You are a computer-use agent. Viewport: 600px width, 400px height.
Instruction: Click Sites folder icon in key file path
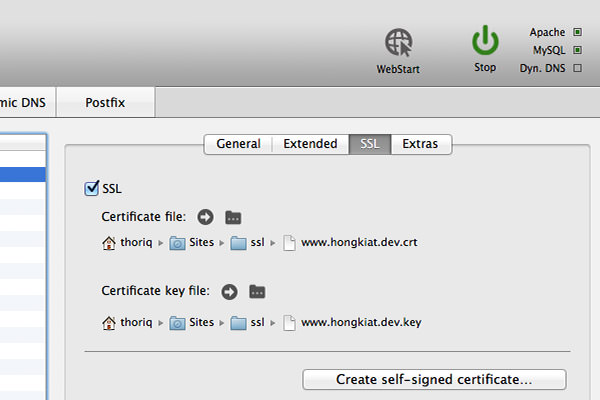click(x=177, y=323)
